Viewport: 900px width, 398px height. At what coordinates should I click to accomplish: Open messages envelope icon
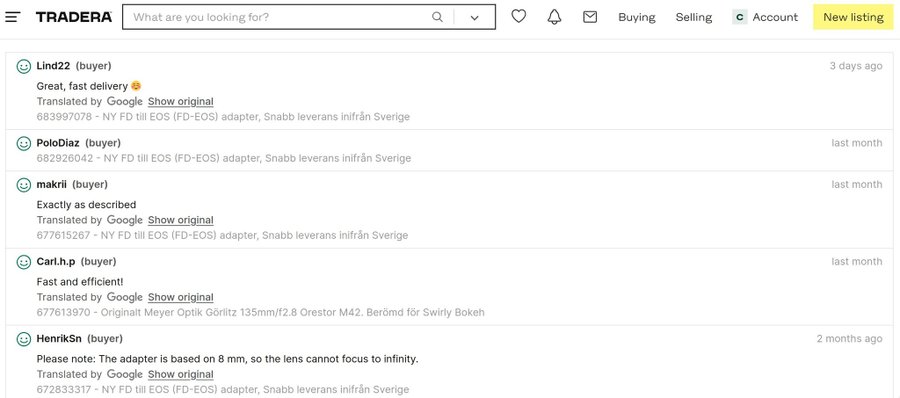pos(590,17)
